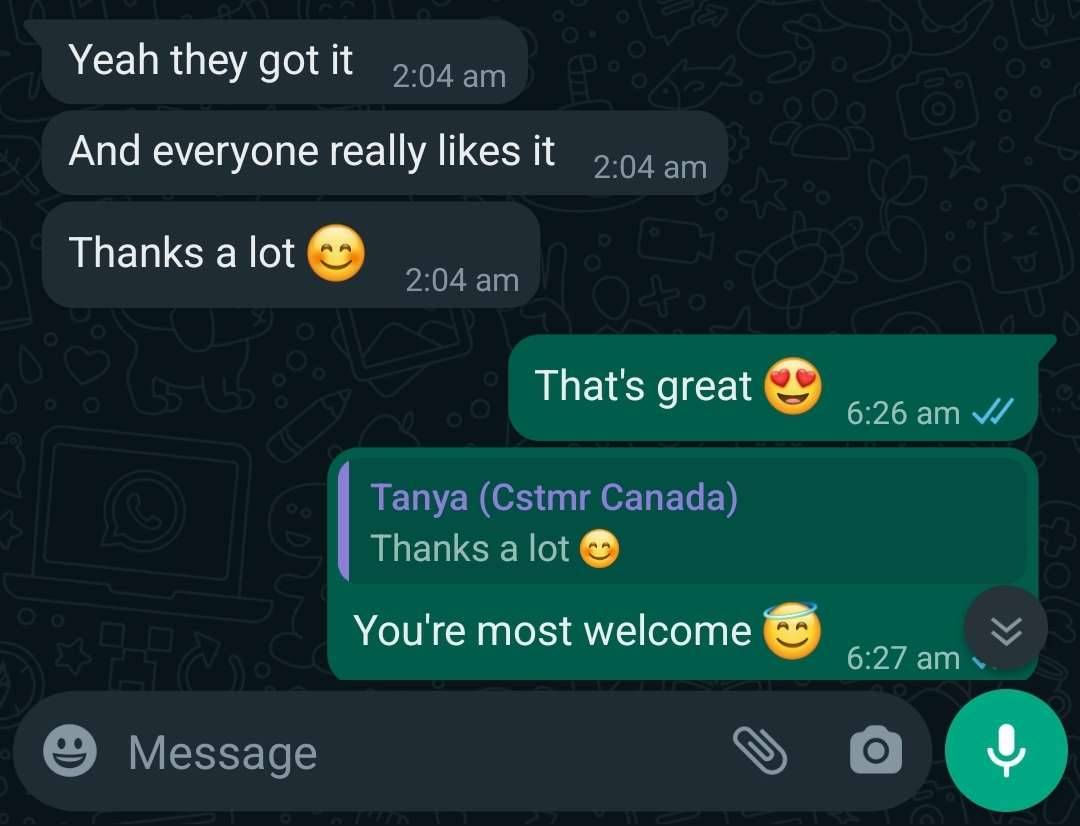Tap the paperclip attachment icon

point(760,750)
